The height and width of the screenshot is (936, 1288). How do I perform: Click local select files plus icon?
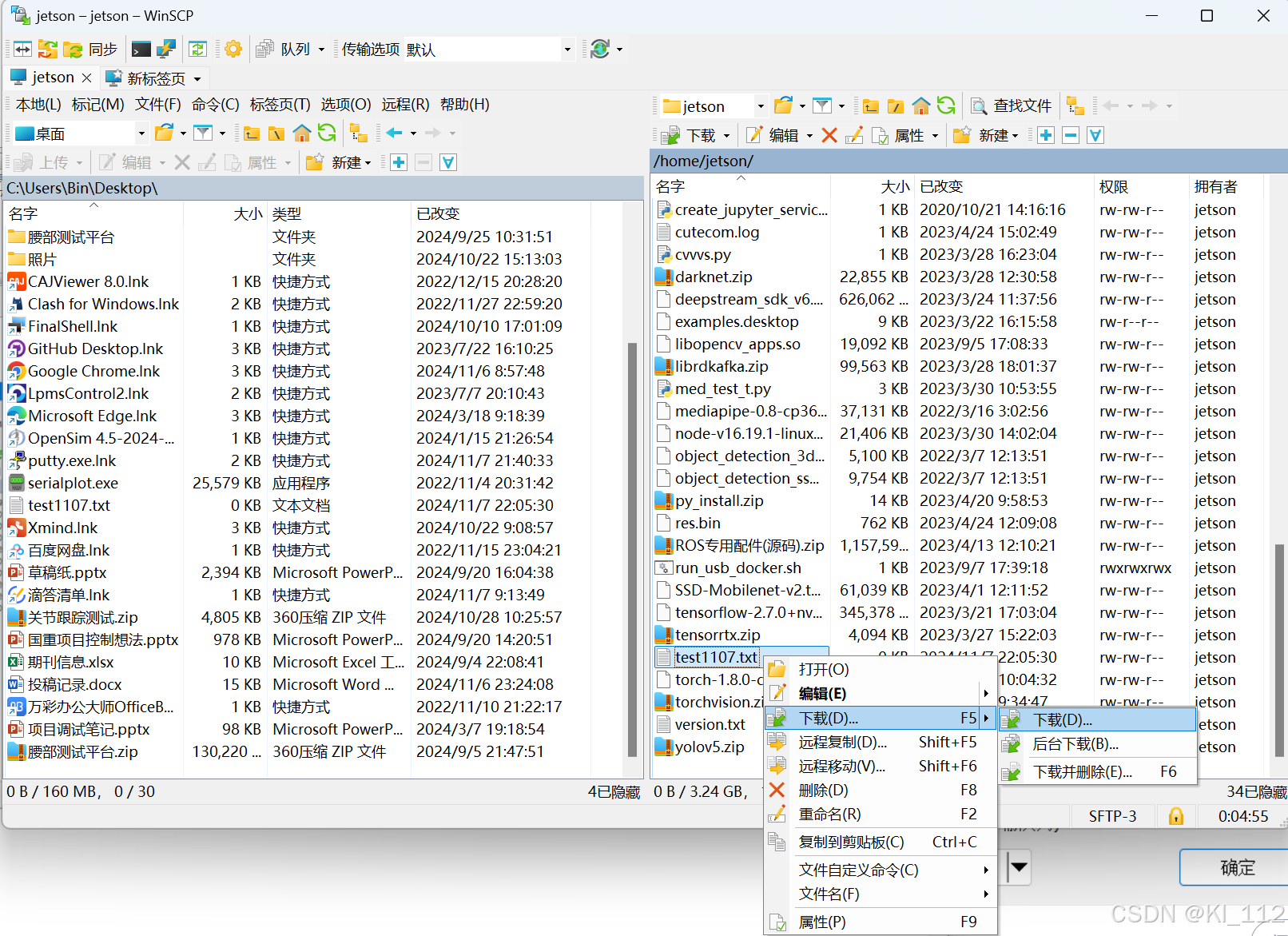(399, 163)
